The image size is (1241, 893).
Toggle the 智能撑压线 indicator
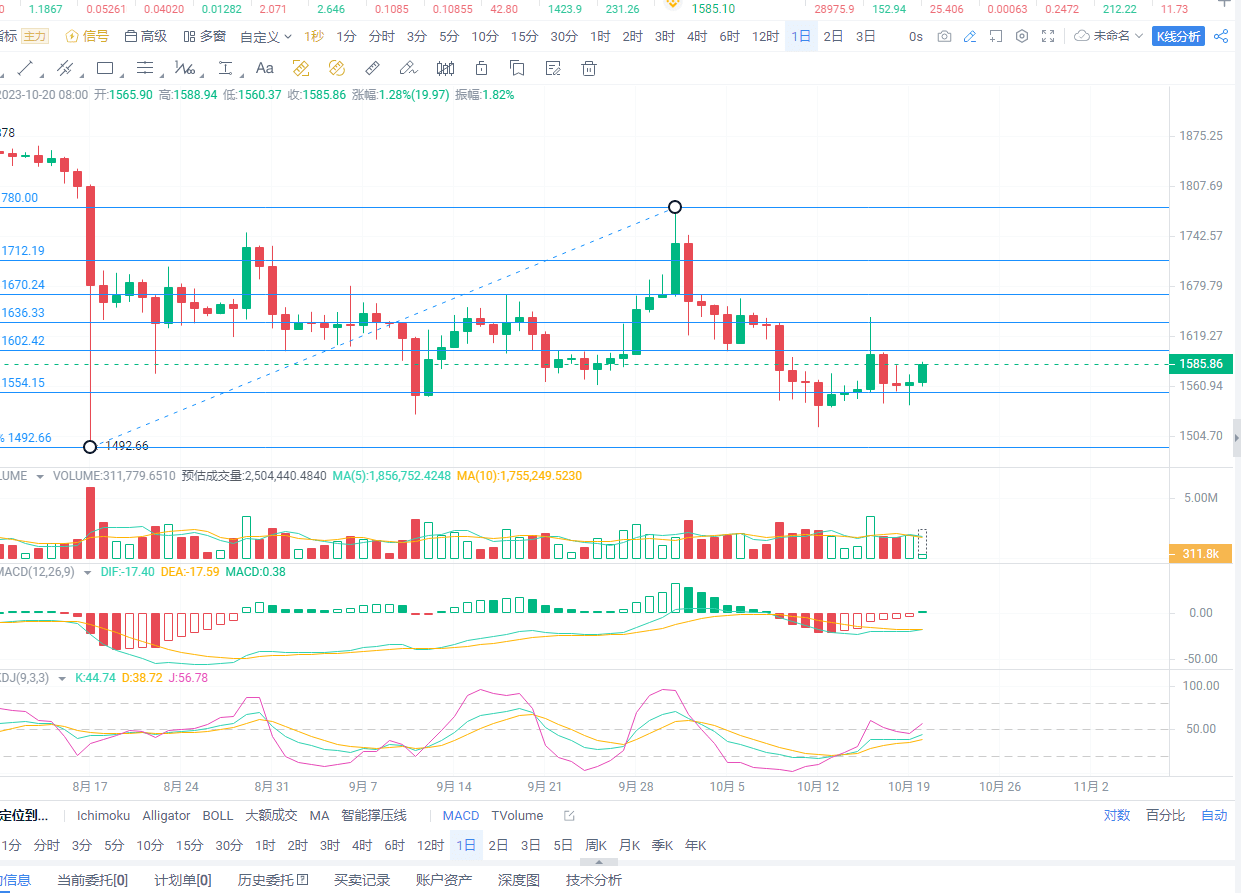374,815
